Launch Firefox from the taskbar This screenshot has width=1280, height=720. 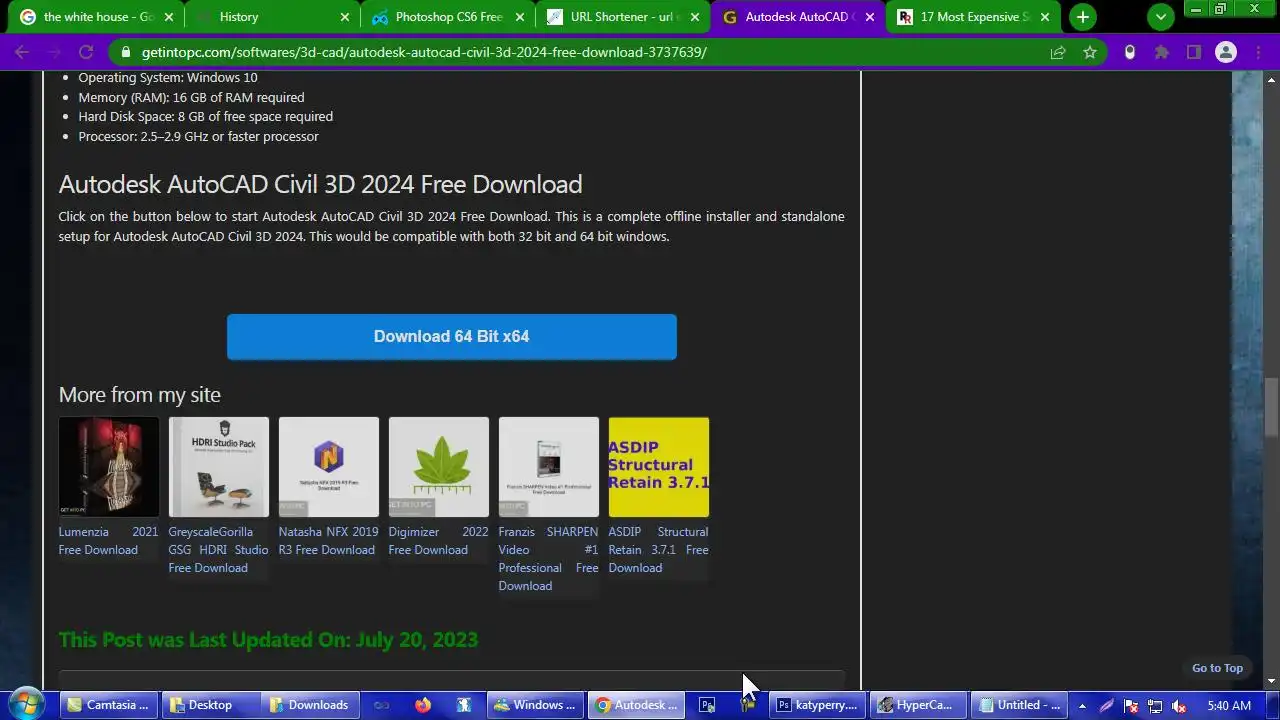[423, 705]
